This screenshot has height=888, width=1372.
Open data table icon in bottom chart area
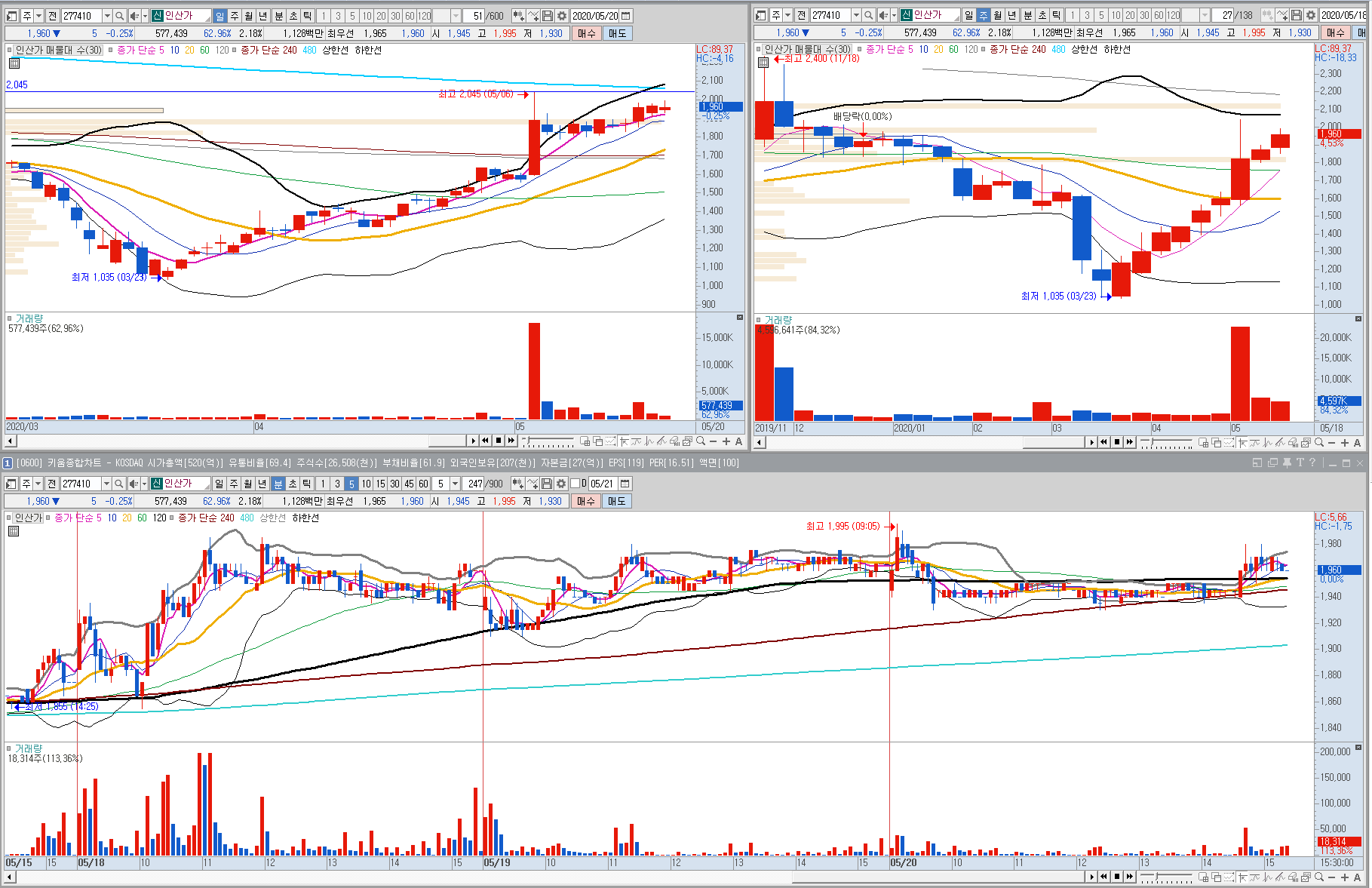[14, 531]
